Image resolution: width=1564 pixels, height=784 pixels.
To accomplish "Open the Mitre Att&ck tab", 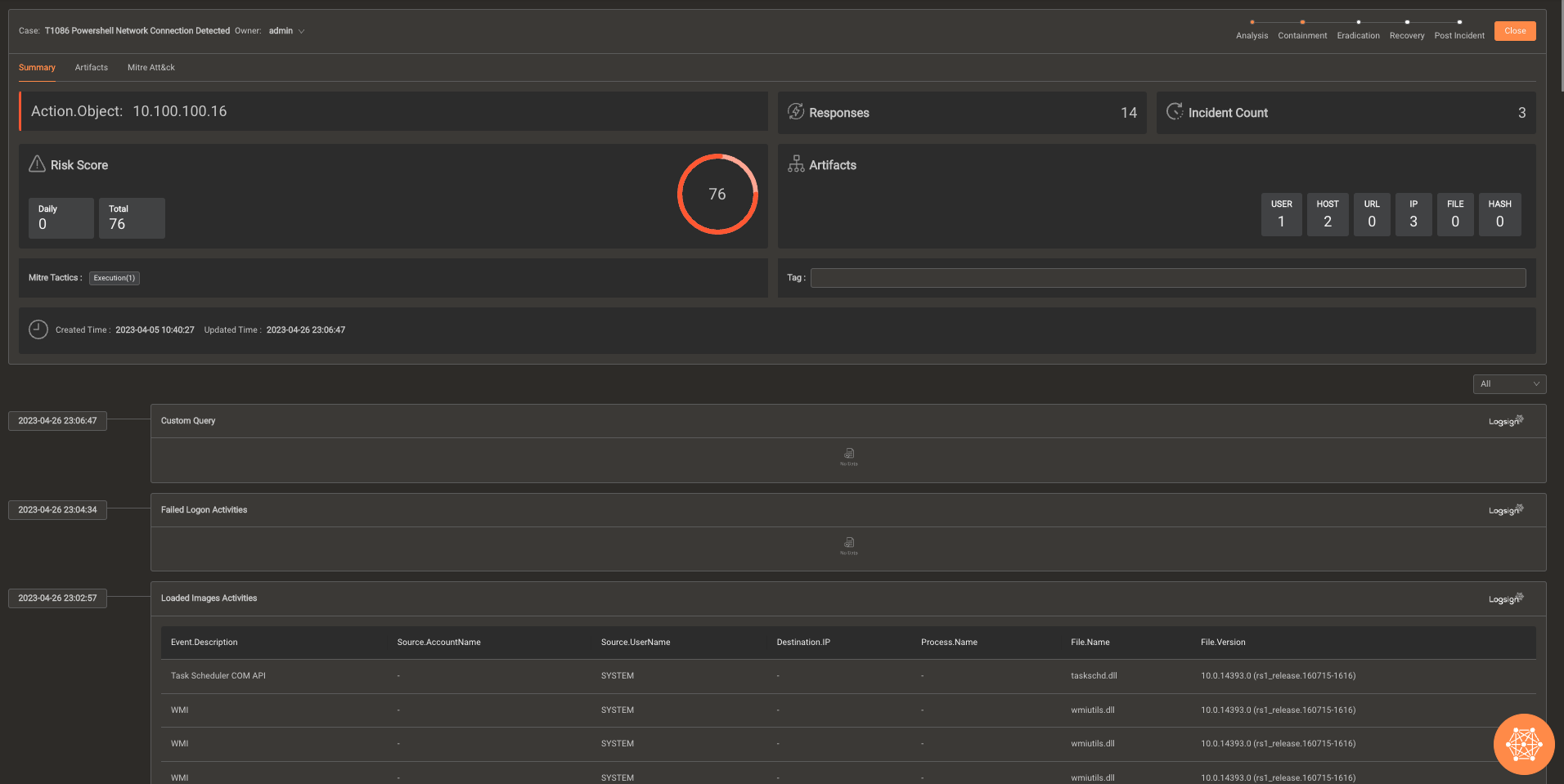I will point(151,68).
